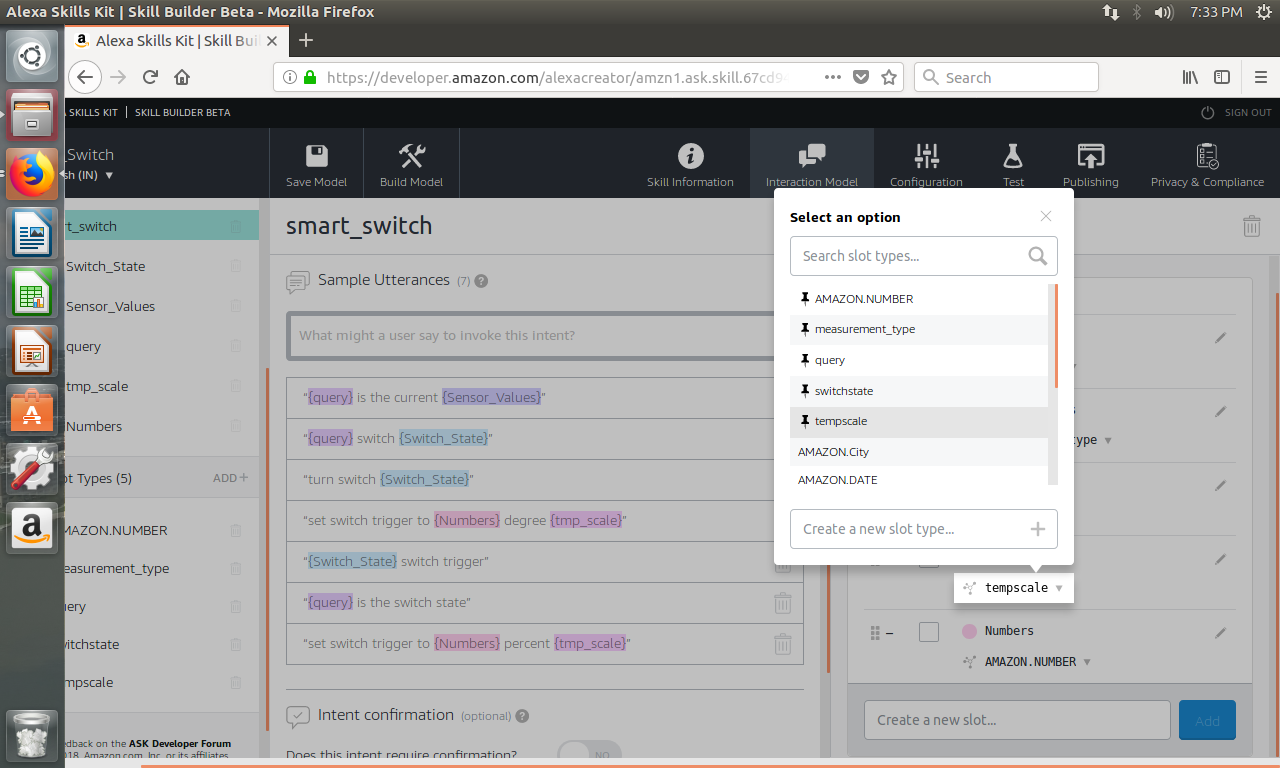This screenshot has height=768, width=1280.
Task: Delete the '{query} is the switch state' utterance
Action: 783,603
